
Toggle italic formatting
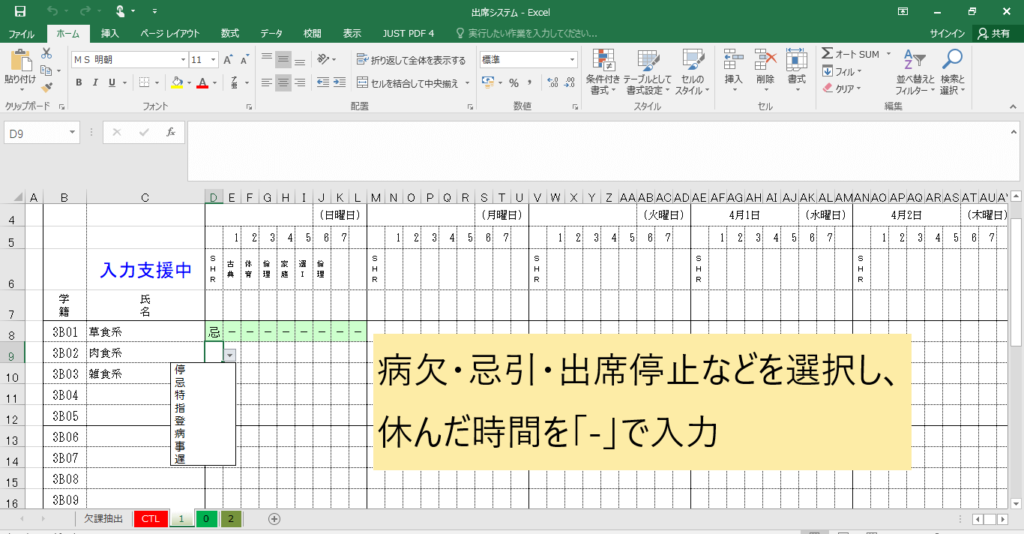pos(95,82)
